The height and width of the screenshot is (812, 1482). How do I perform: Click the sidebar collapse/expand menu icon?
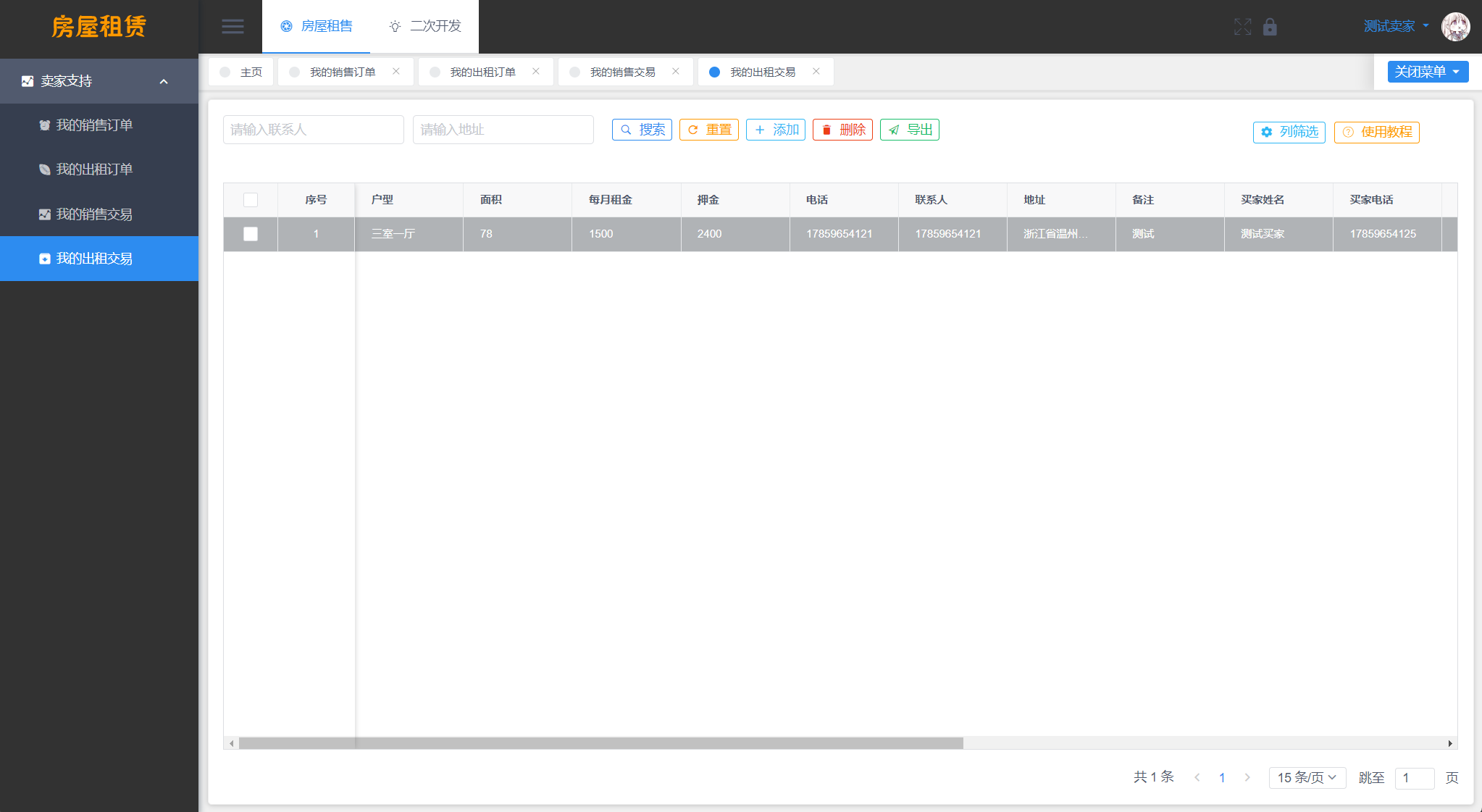(232, 26)
